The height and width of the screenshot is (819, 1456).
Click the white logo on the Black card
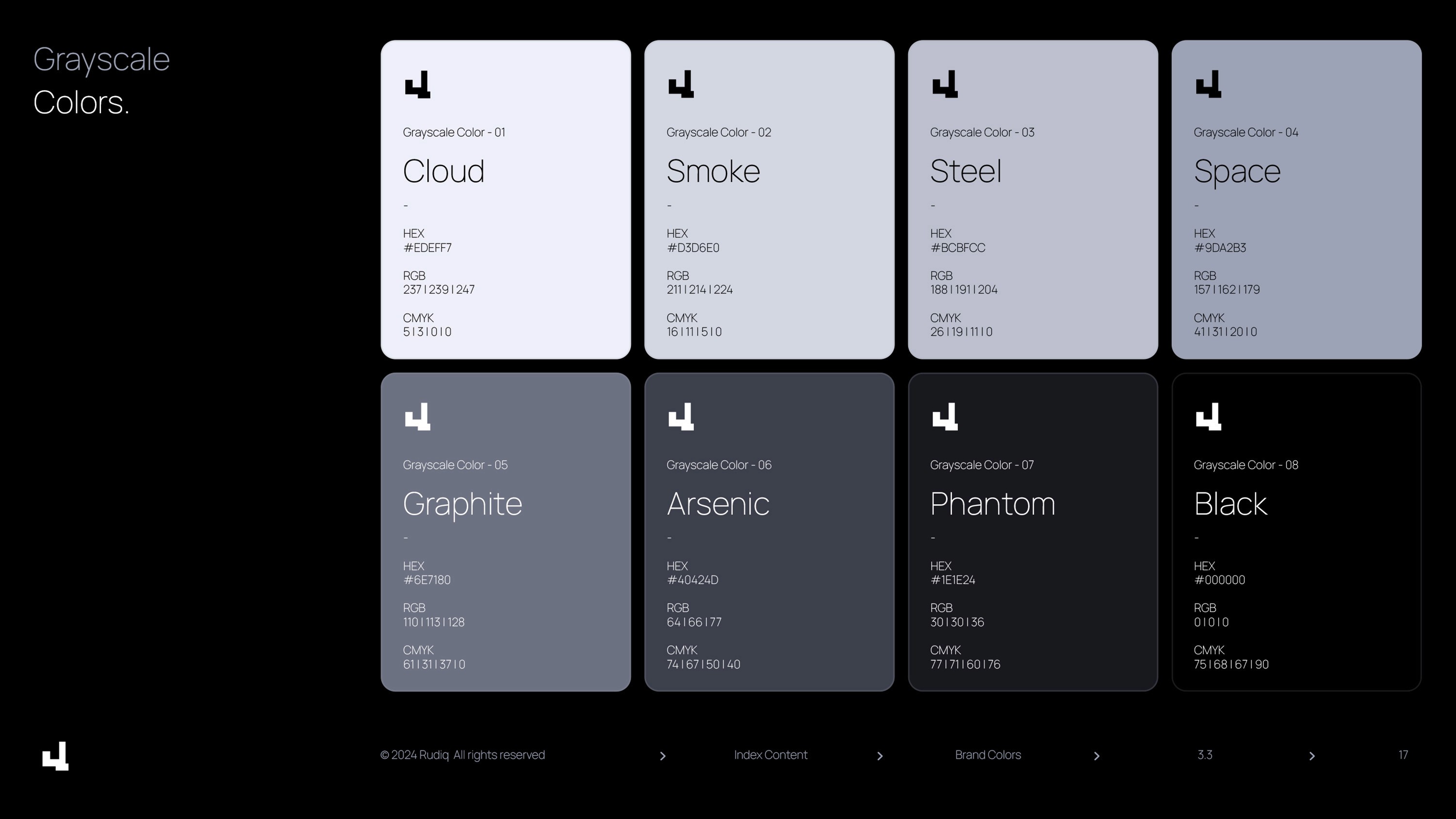tap(1209, 416)
